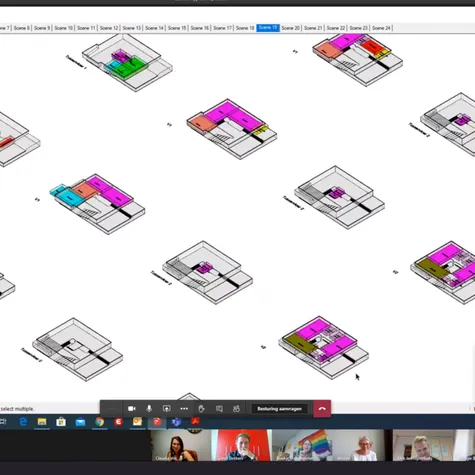This screenshot has height=475, width=475.
Task: Select the Scene 12 tab
Action: pyautogui.click(x=109, y=28)
